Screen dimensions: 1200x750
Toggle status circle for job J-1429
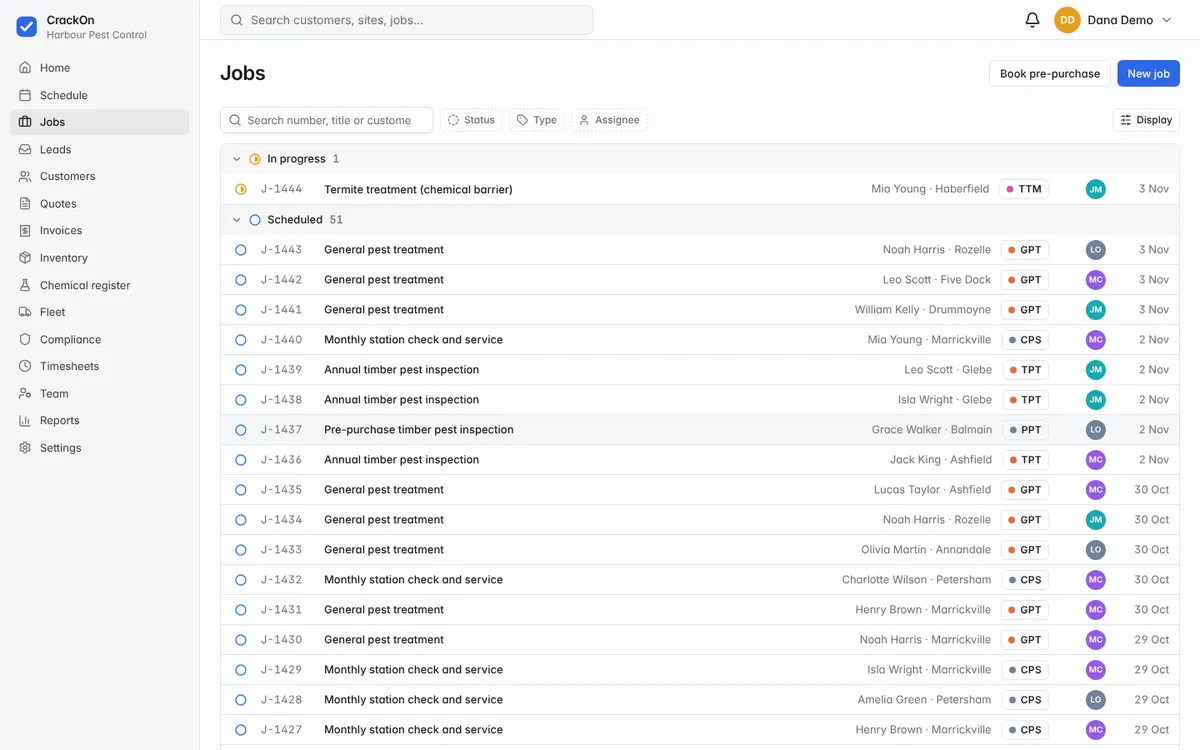[x=241, y=670]
